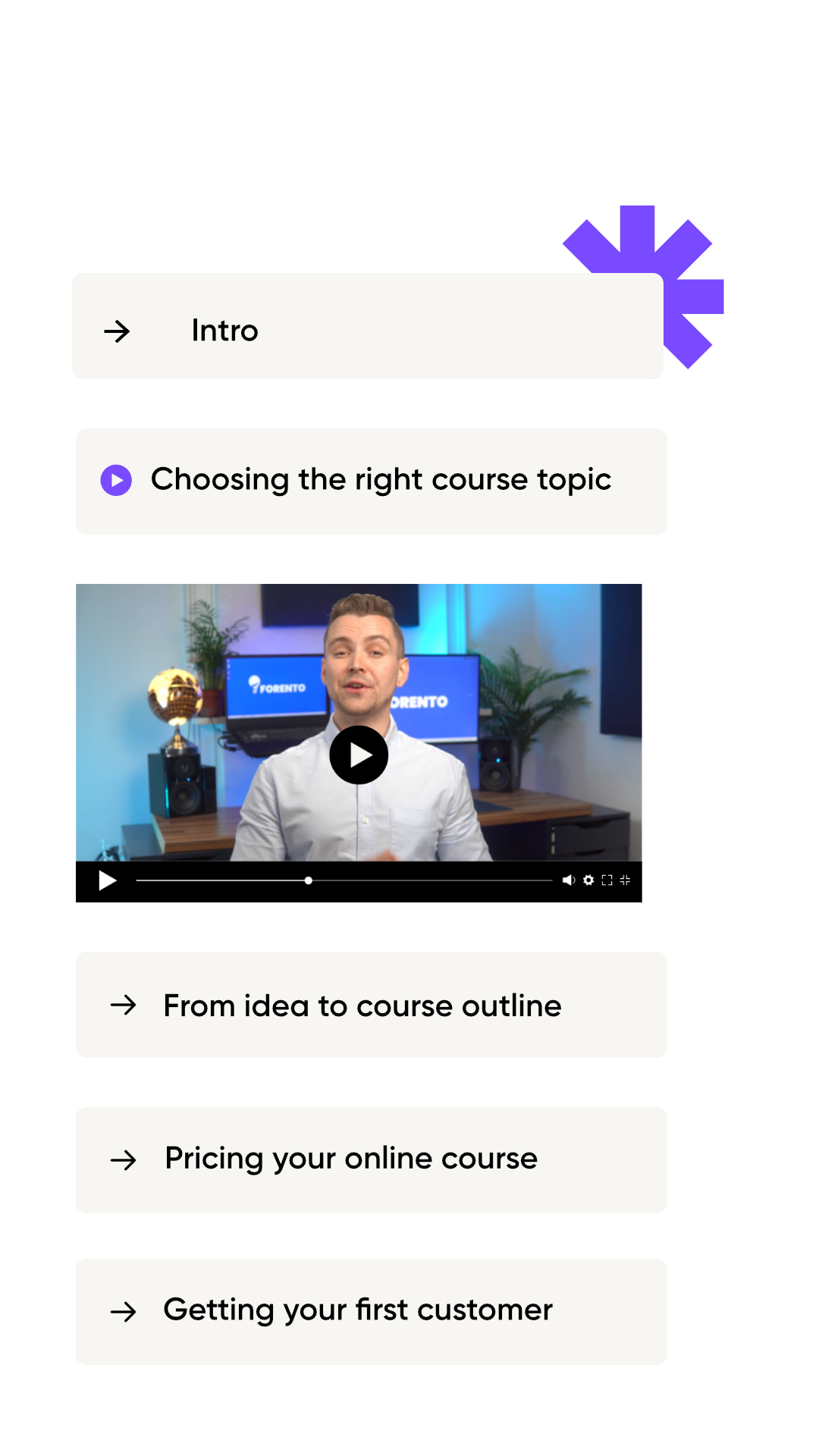Collapse the Choosing the right course topic section
The image size is (819, 1456).
click(372, 482)
